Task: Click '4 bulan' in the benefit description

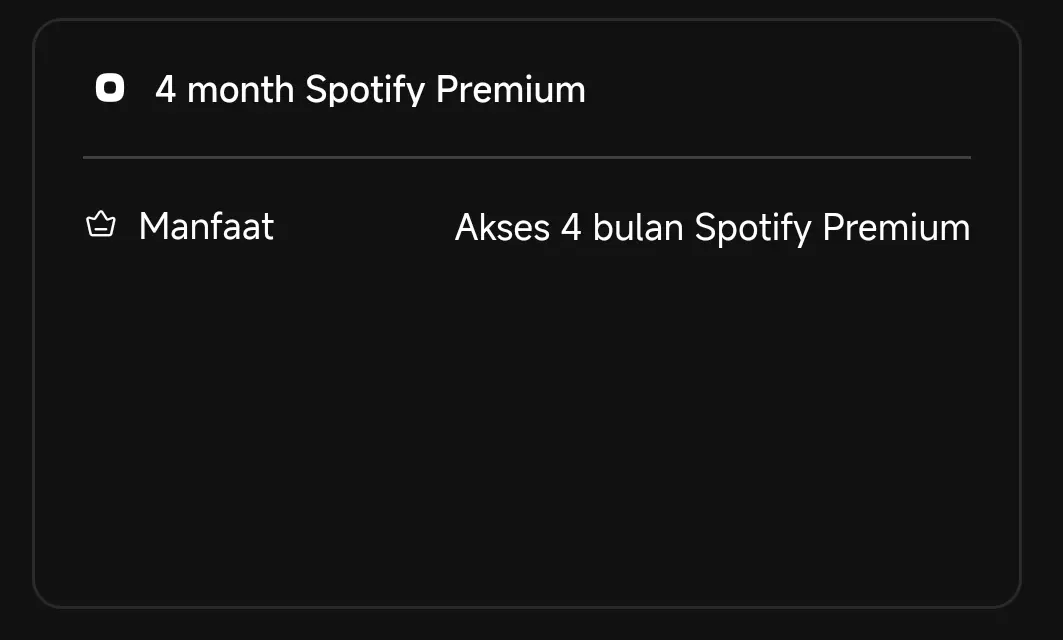Action: click(x=622, y=227)
